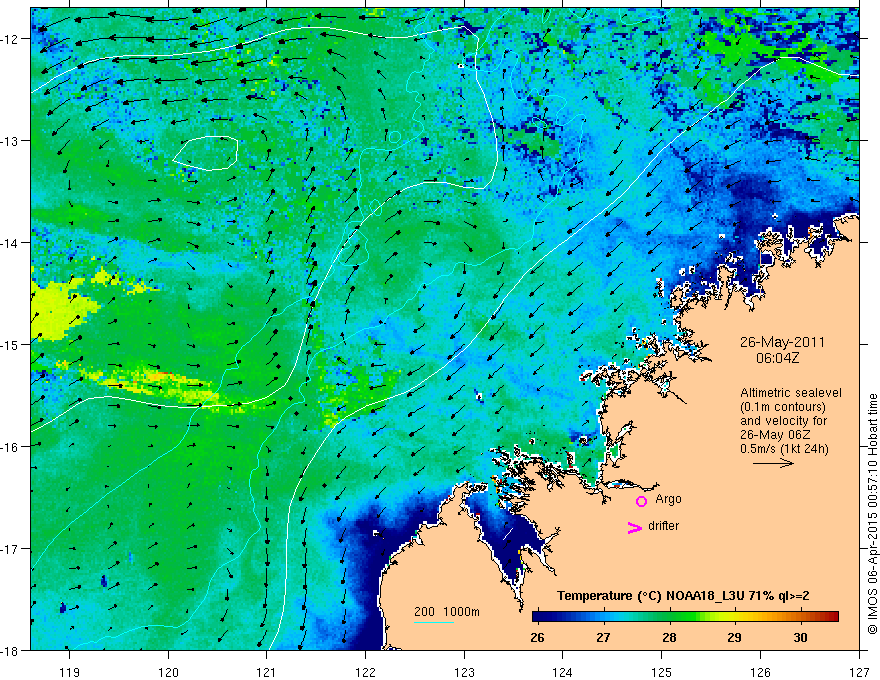Click the colorbar tick label 29
This screenshot has width=880, height=680.
coord(735,638)
